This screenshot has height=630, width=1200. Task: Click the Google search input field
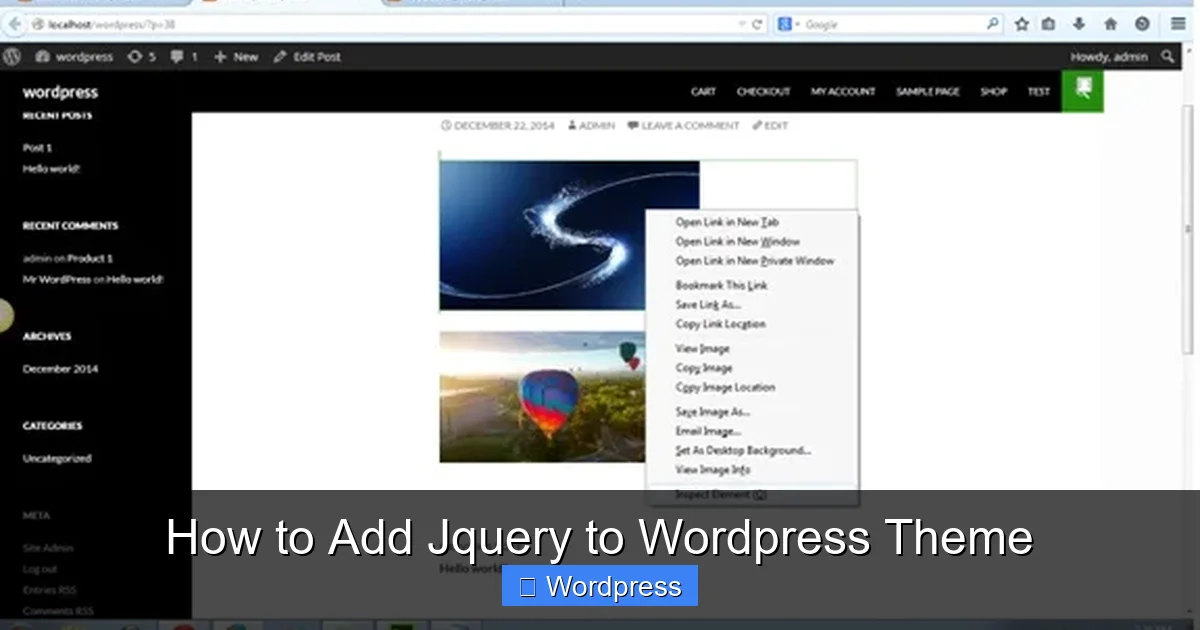(x=893, y=24)
